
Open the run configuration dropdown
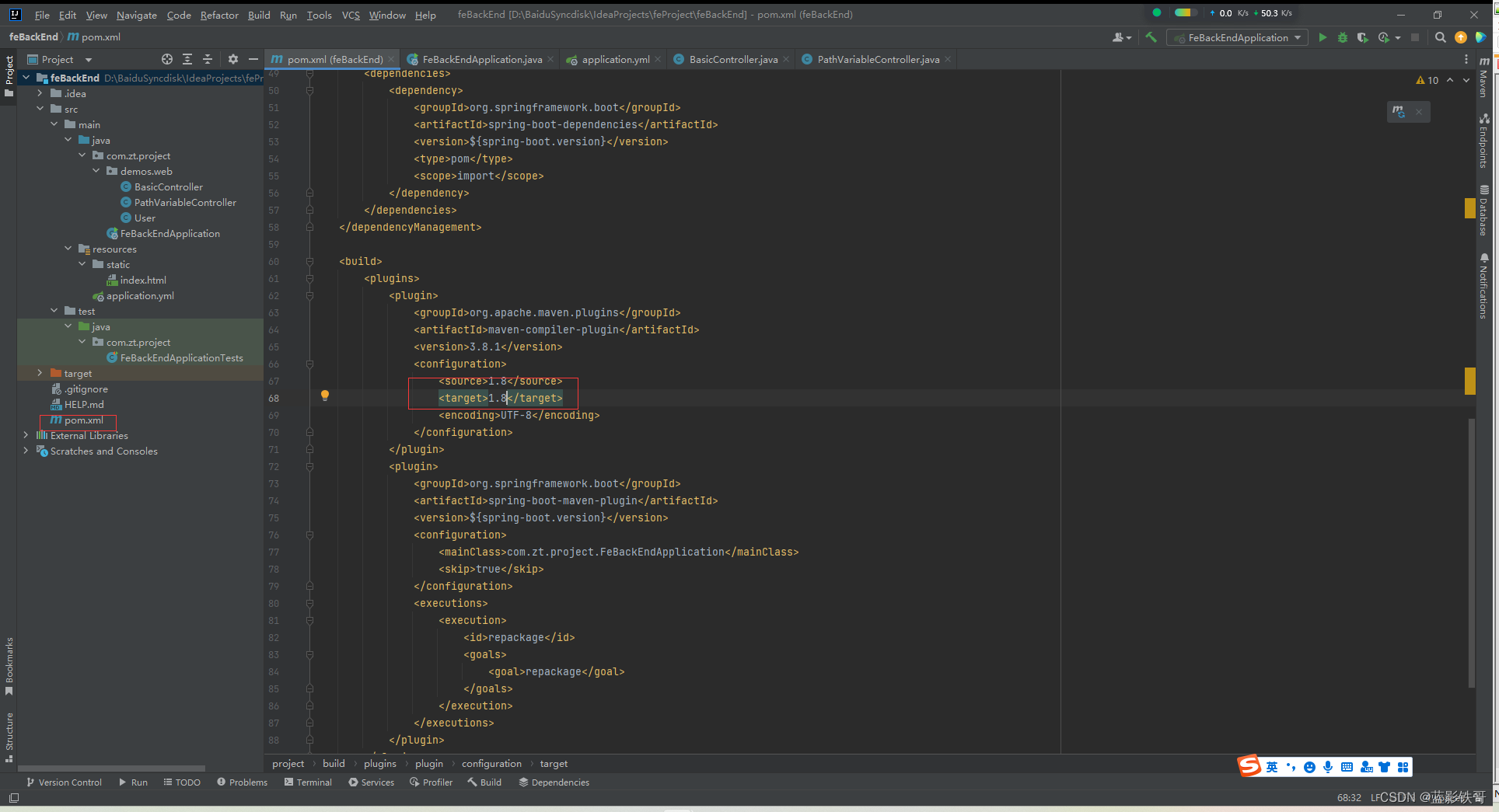[x=1236, y=37]
